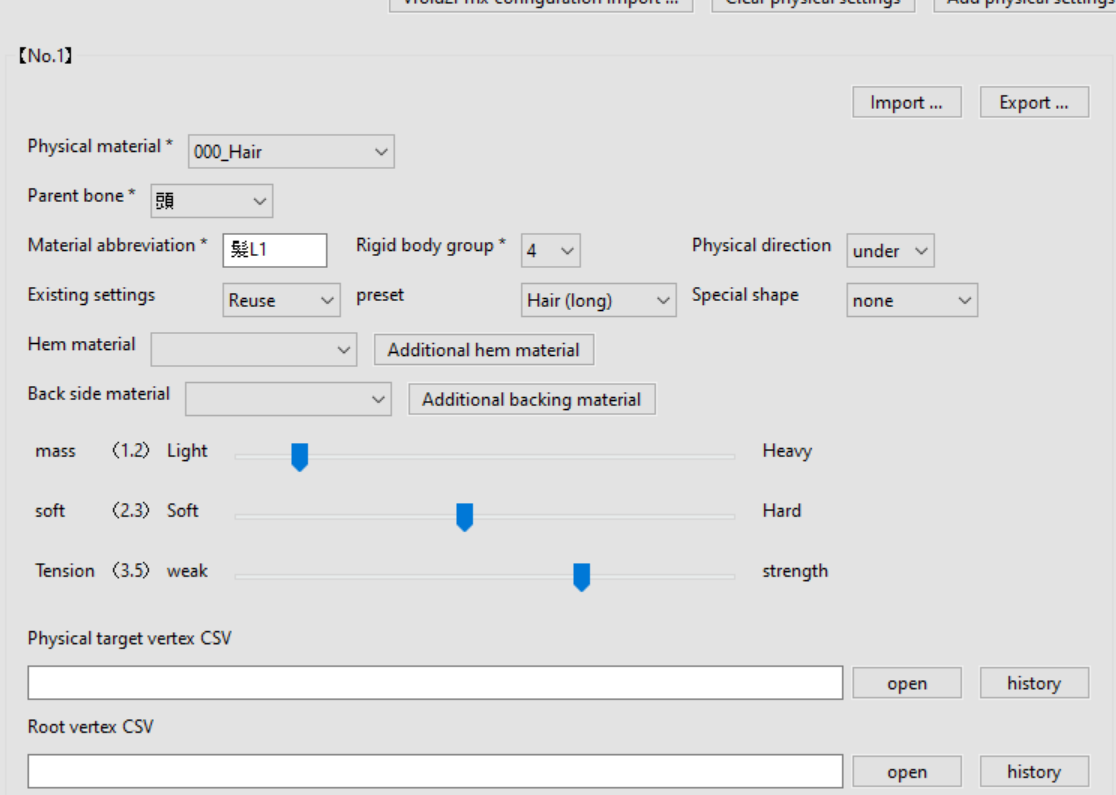Expand the Parent bone dropdown
This screenshot has height=795, width=1116.
point(211,200)
